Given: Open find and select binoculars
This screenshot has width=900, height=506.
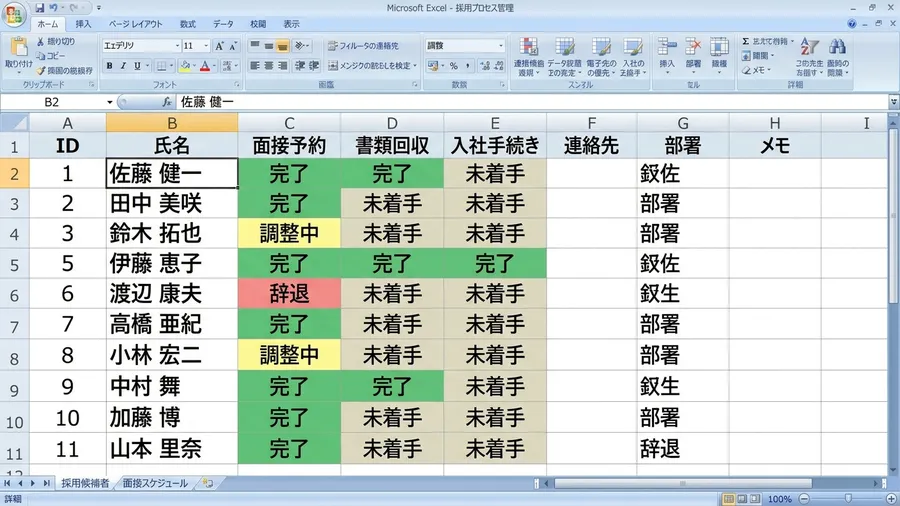Looking at the screenshot, I should click(x=837, y=56).
